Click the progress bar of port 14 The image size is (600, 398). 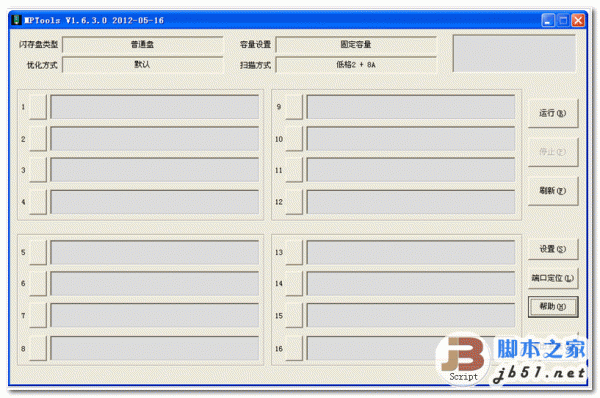(x=411, y=284)
